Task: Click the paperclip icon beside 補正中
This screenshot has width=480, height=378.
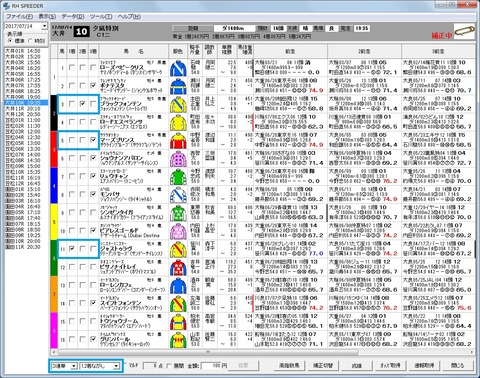Action: coord(465,31)
